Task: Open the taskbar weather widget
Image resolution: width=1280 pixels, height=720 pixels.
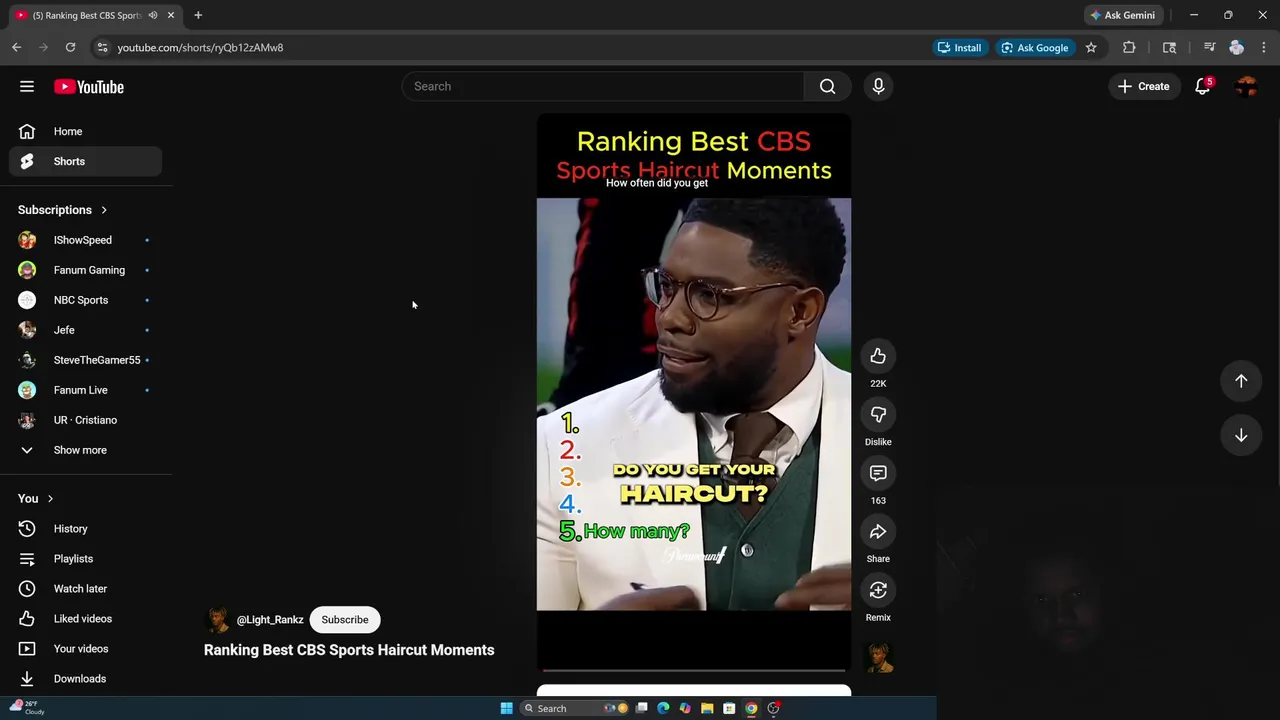Action: [x=28, y=708]
